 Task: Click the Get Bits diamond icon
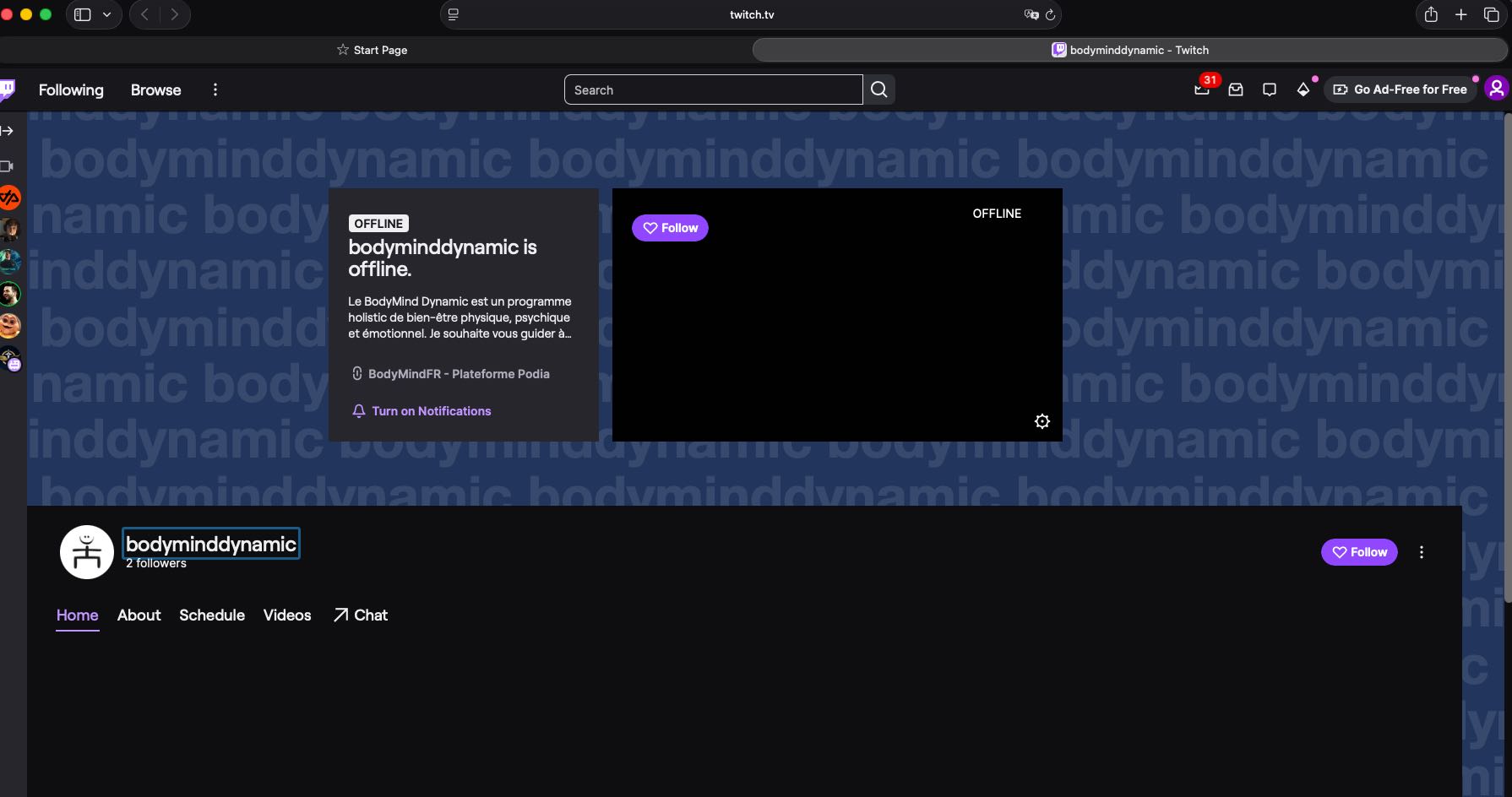tap(1303, 89)
